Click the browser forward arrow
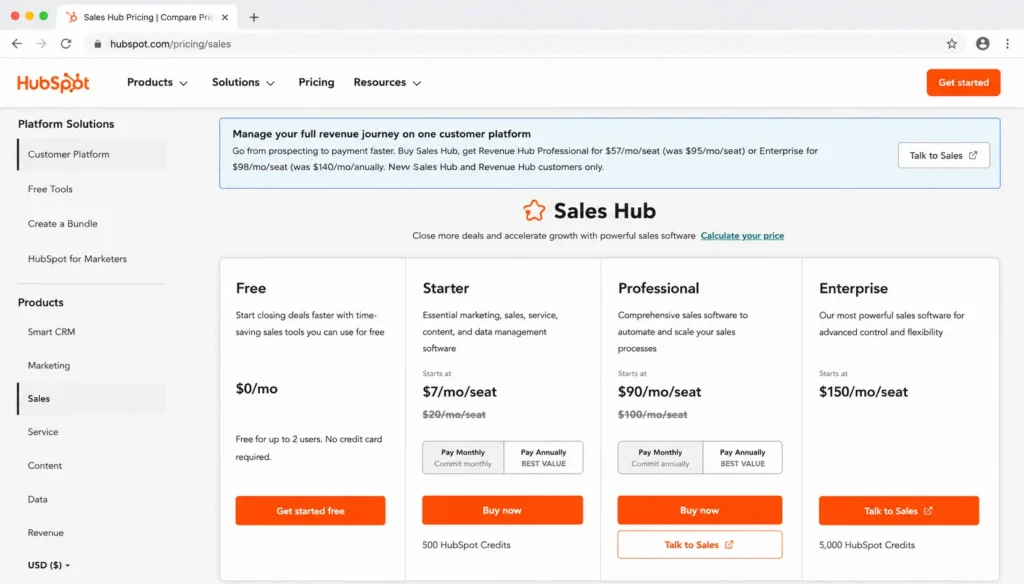The height and width of the screenshot is (584, 1024). coord(41,44)
